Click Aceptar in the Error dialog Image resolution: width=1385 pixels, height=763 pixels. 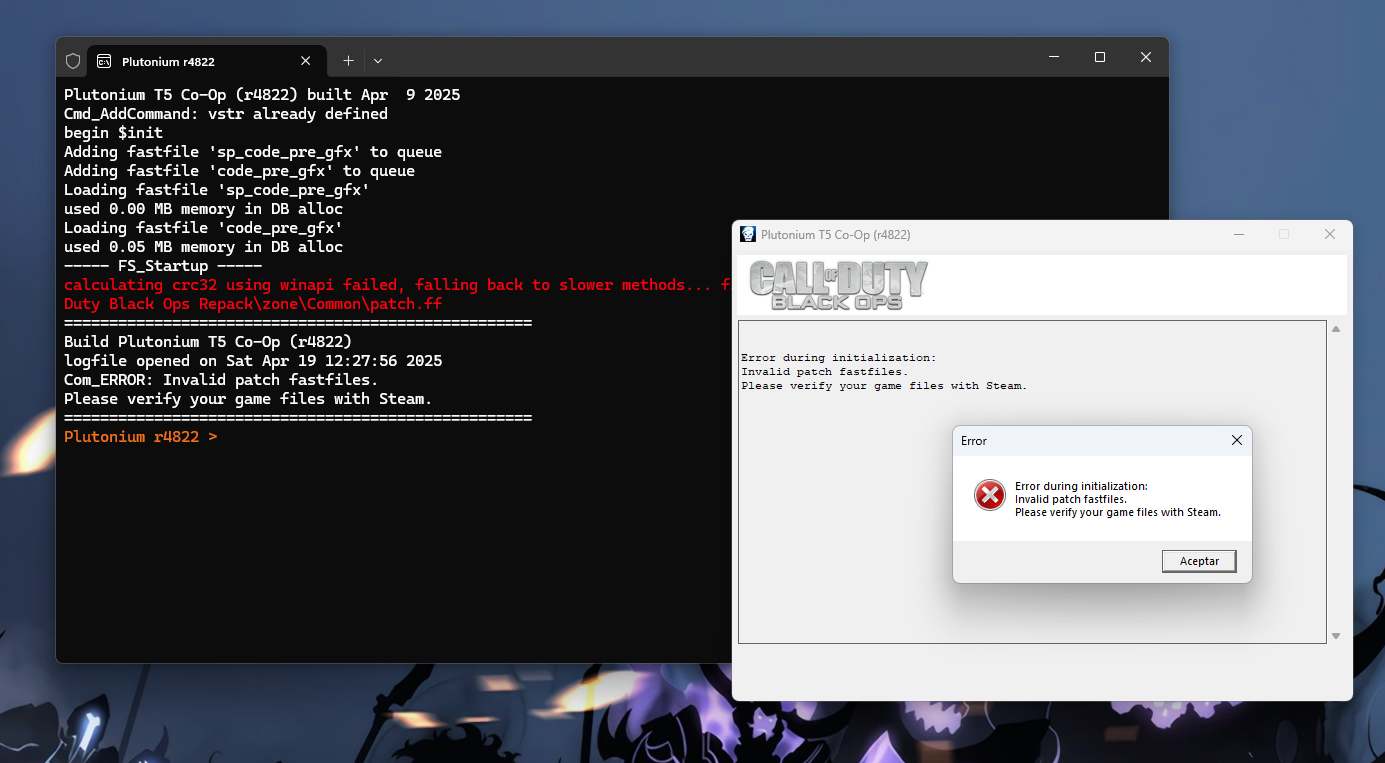pos(1199,561)
